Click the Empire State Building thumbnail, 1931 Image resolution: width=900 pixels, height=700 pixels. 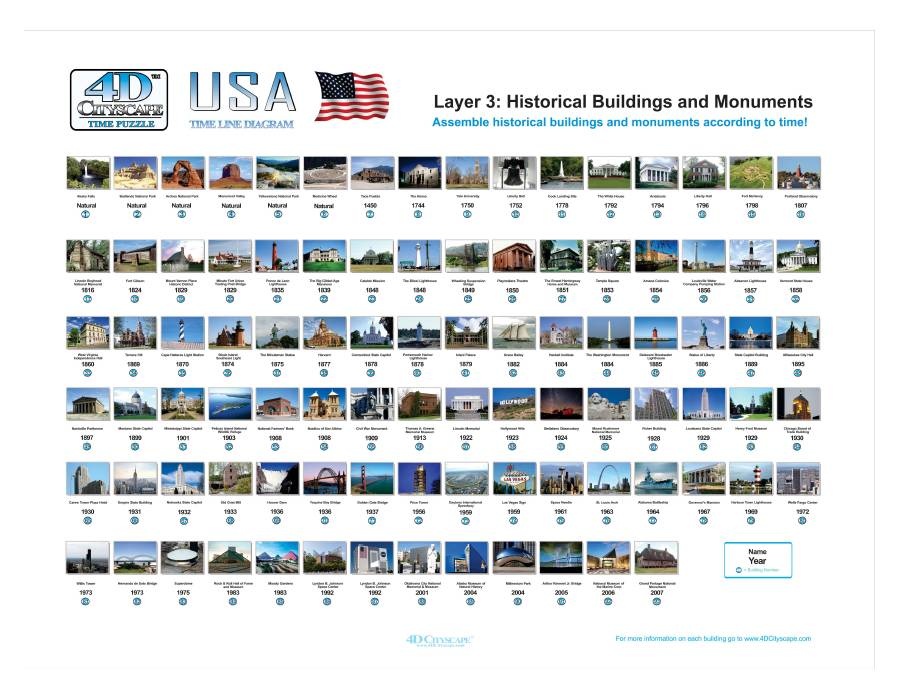(135, 479)
